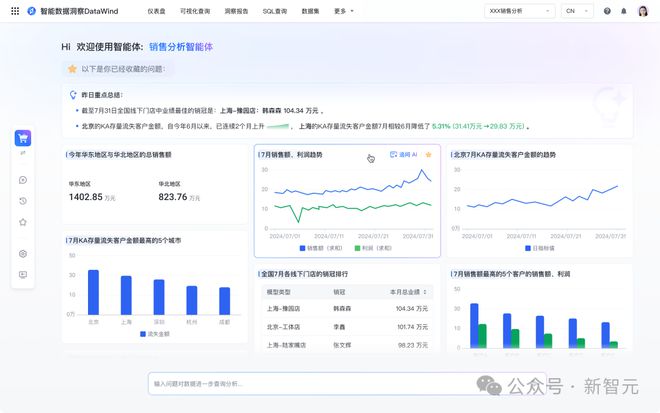Open the 洞察报告 menu
The height and width of the screenshot is (413, 660).
(x=236, y=11)
